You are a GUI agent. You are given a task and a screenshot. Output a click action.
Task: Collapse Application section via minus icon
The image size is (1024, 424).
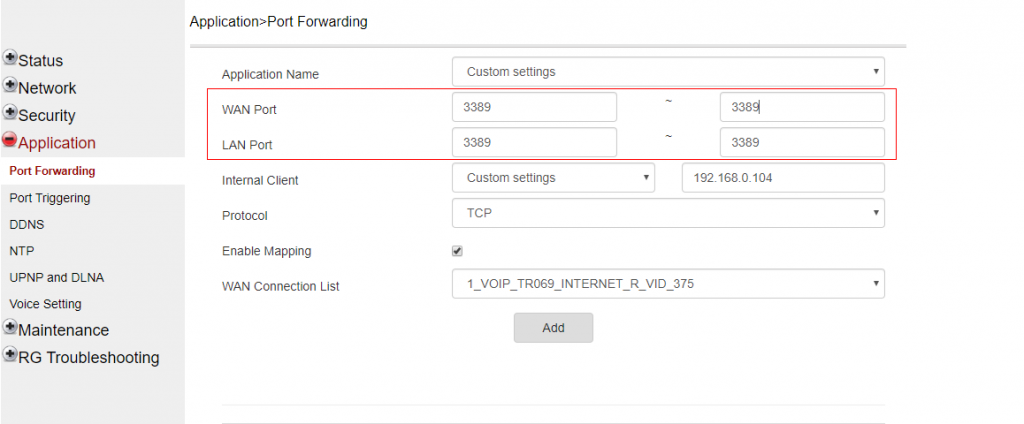10,141
